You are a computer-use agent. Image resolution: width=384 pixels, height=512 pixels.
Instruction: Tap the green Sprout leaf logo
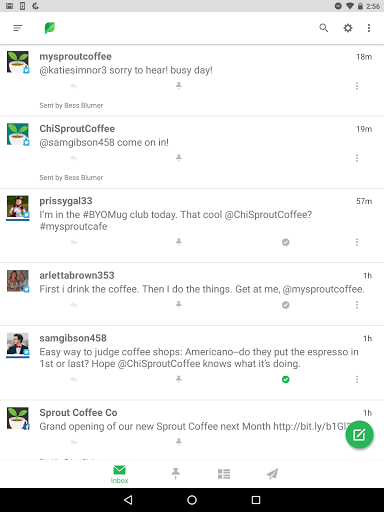pyautogui.click(x=50, y=28)
